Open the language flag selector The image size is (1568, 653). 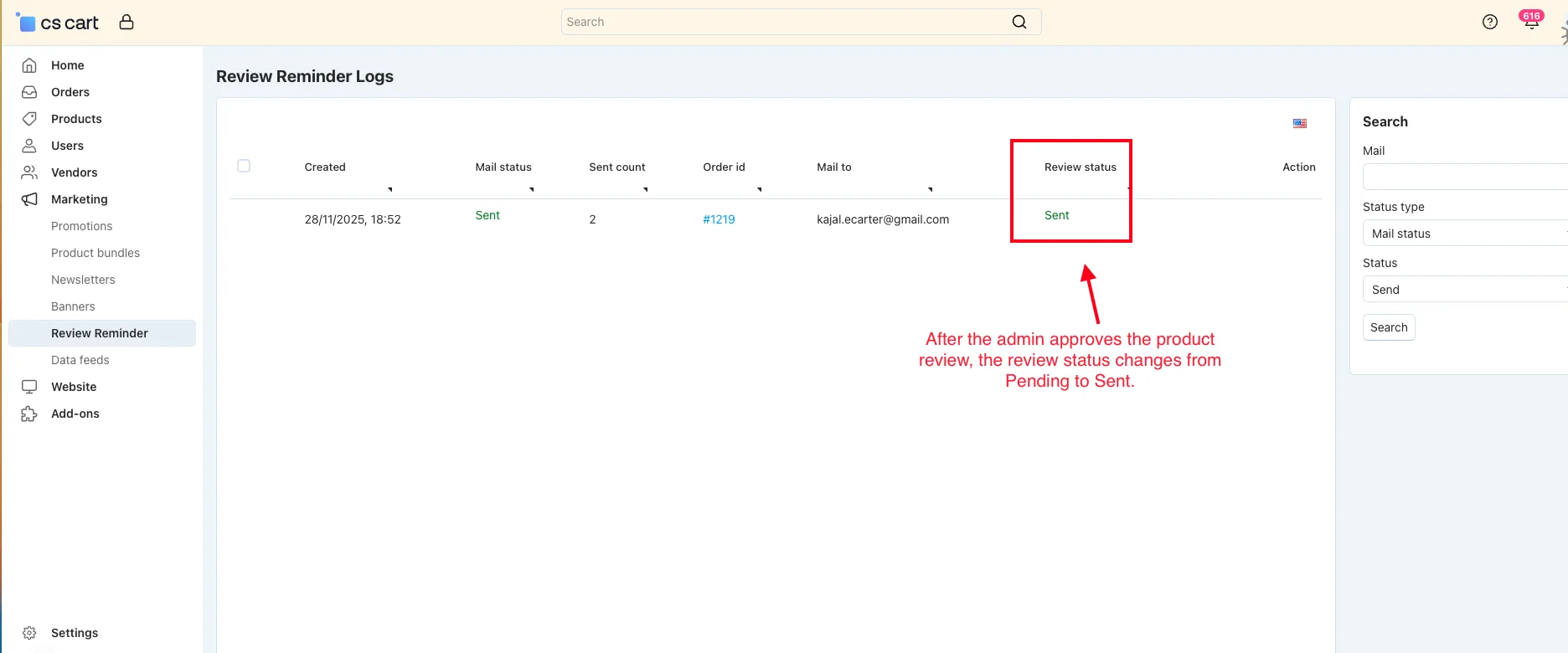(1300, 123)
